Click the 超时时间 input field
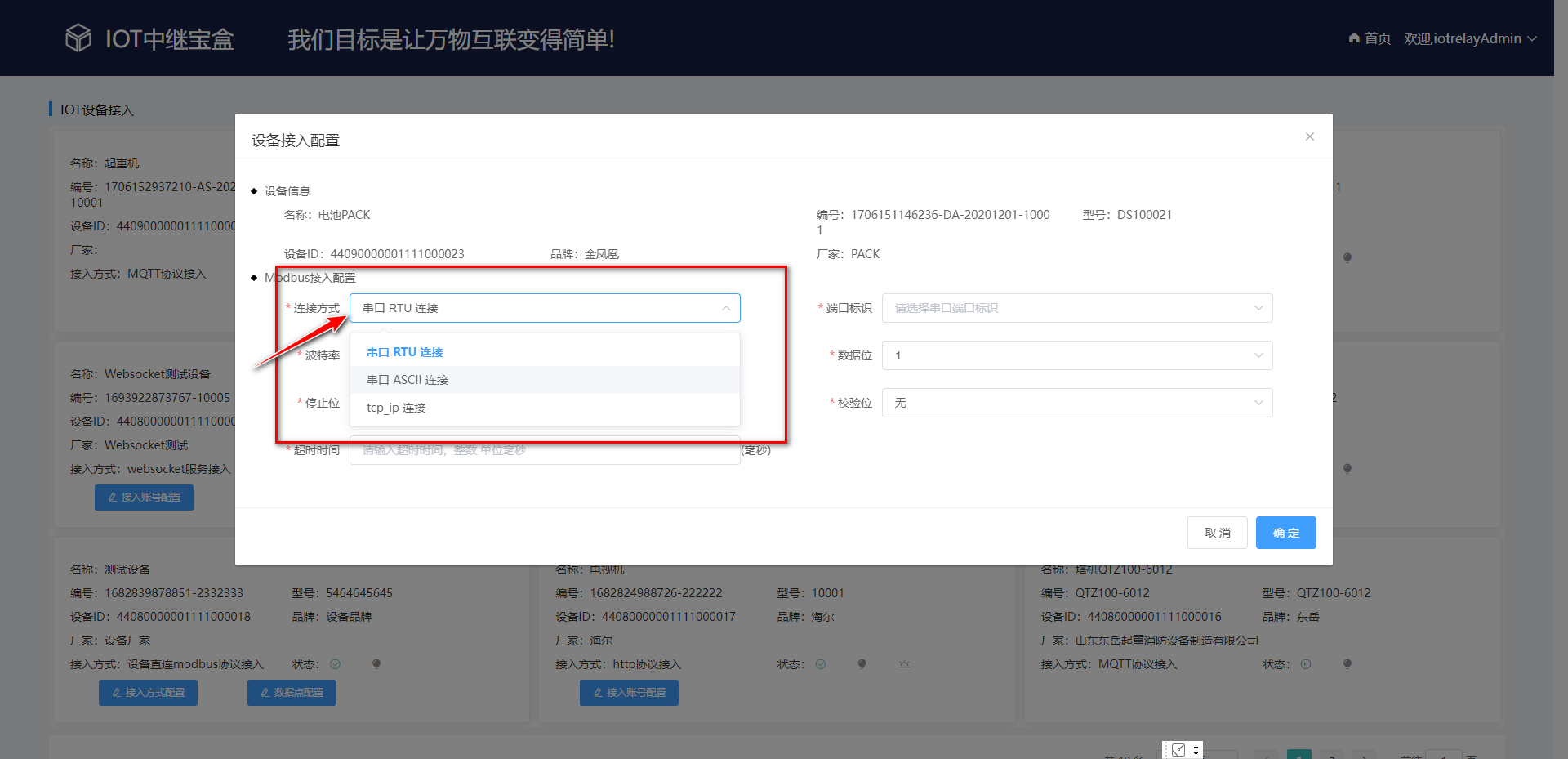Image resolution: width=1568 pixels, height=759 pixels. point(543,450)
